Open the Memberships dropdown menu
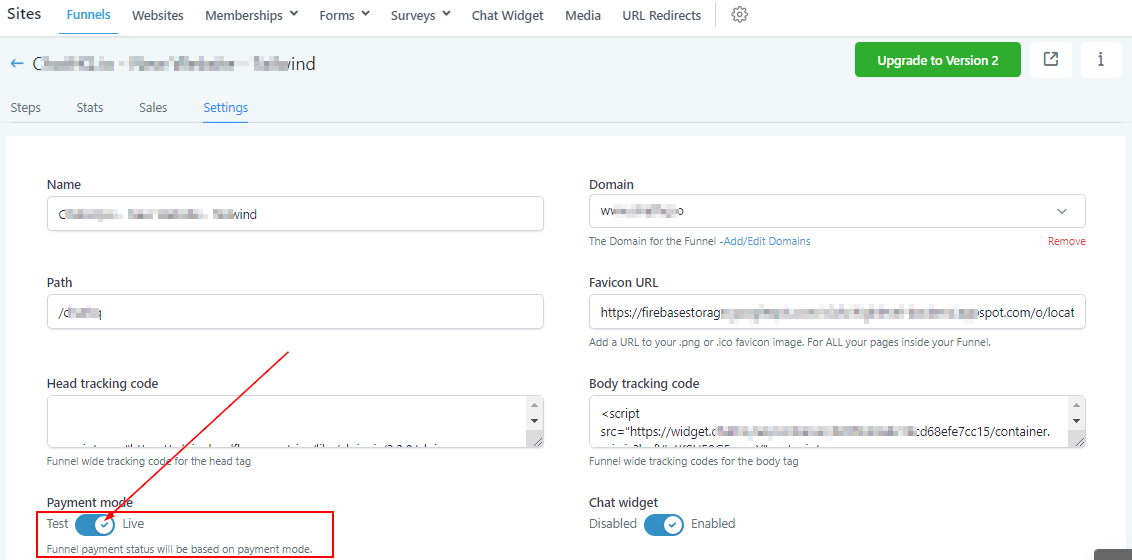Screen dimensions: 1132x560 coord(251,16)
